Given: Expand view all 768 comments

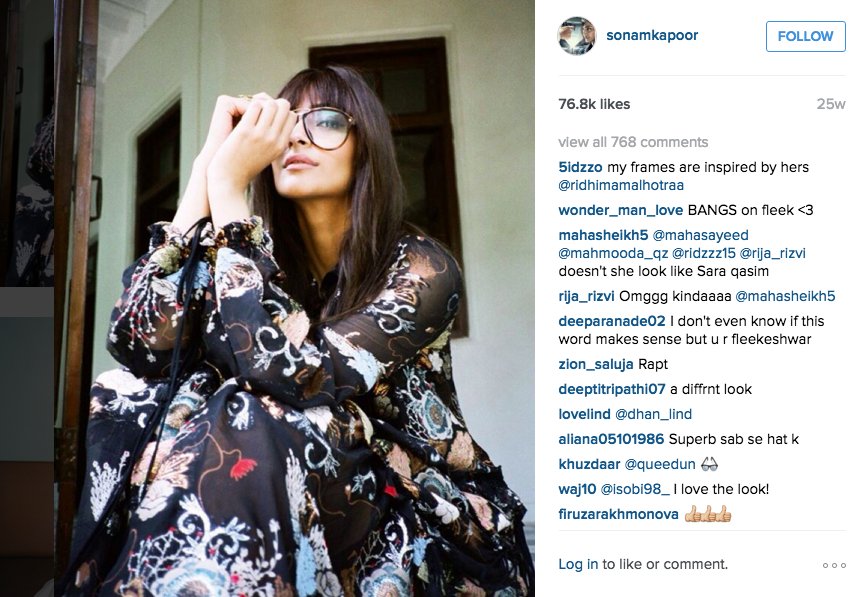Looking at the screenshot, I should point(633,142).
